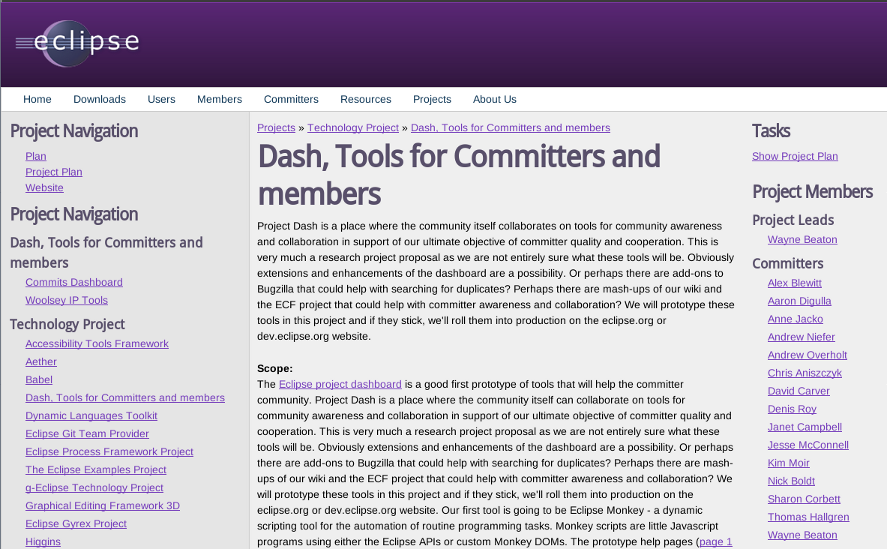
Task: Open Alex Blewitt's committer profile
Action: [794, 283]
